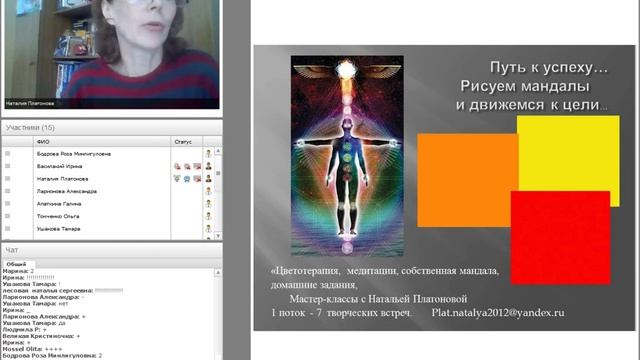Click slide title Путь к успеху…
Image resolution: width=640 pixels, height=360 pixels.
[x=549, y=67]
